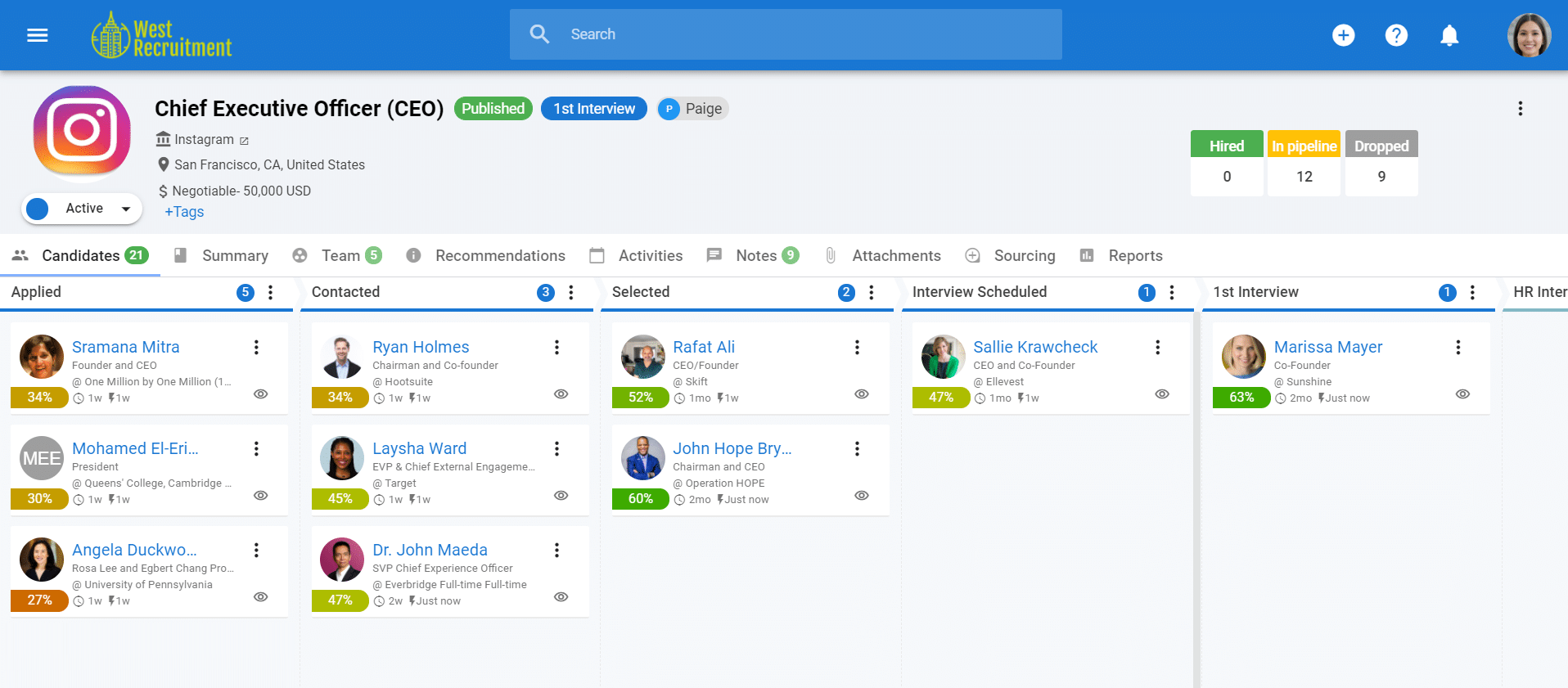Toggle watch eye on Mohamed El-Eri card
The height and width of the screenshot is (688, 1568).
pyautogui.click(x=261, y=496)
